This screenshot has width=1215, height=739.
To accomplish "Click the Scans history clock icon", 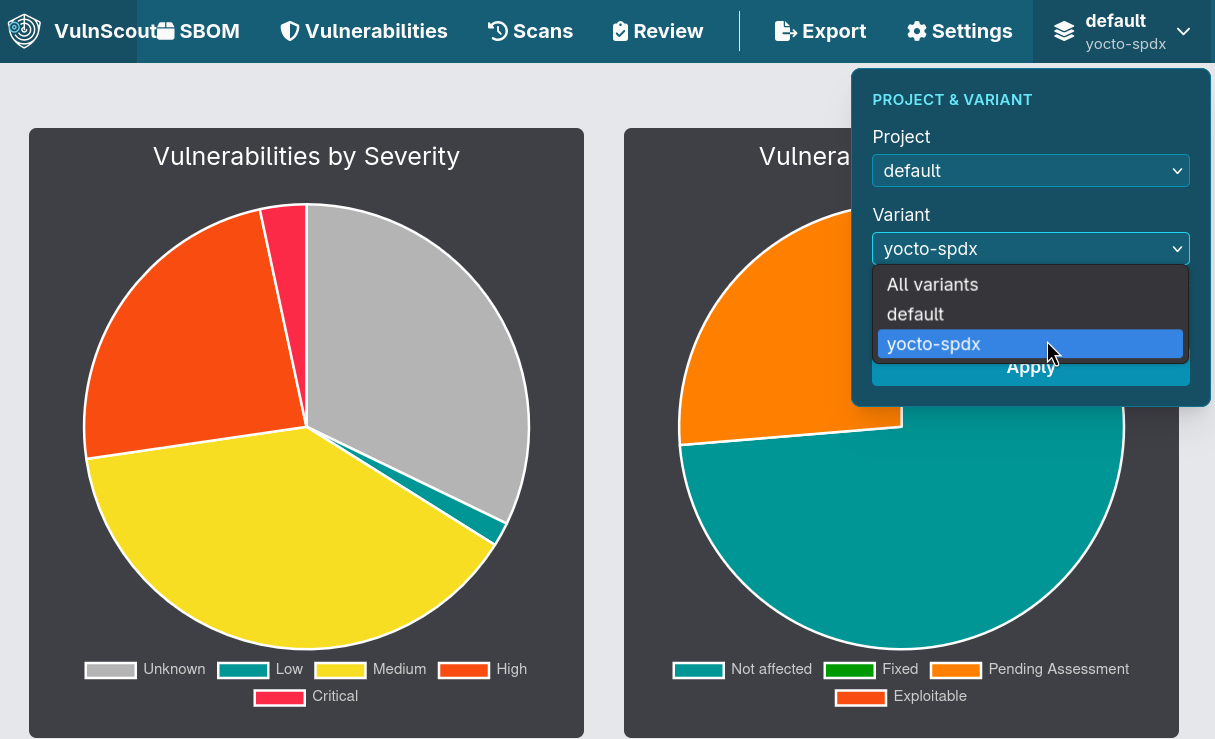I will 498,31.
